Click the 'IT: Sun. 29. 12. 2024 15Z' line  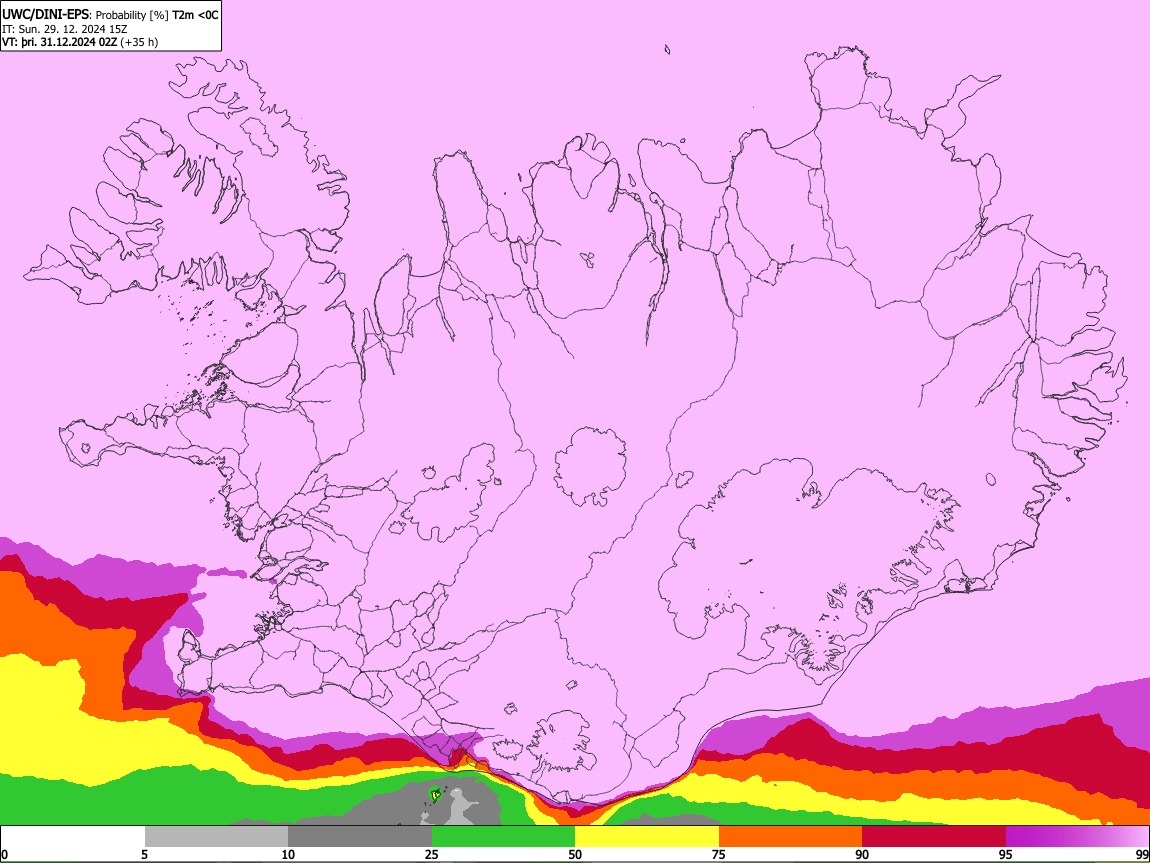click(65, 29)
